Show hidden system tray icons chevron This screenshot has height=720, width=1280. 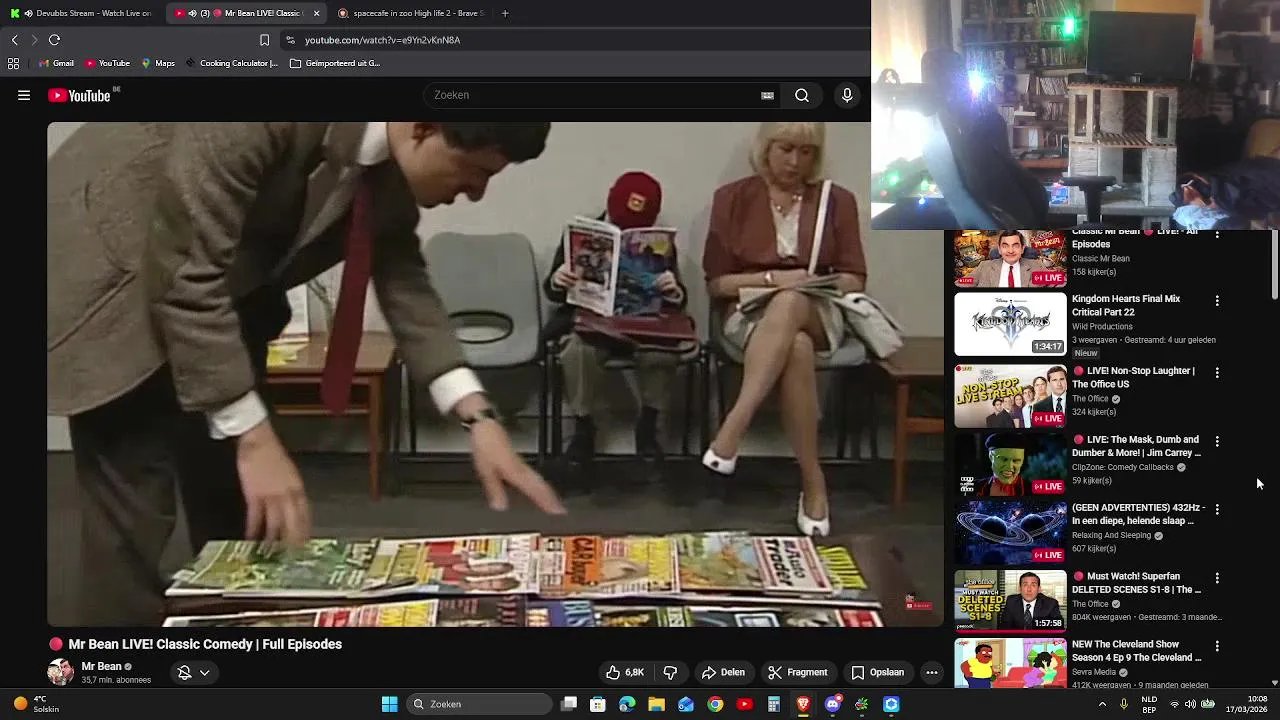[x=1102, y=704]
